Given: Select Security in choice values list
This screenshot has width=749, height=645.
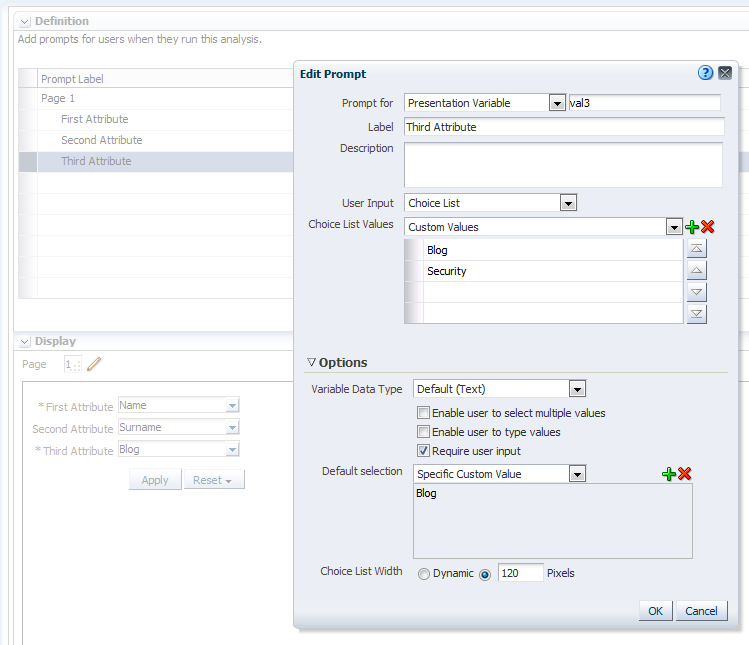Looking at the screenshot, I should tap(553, 271).
